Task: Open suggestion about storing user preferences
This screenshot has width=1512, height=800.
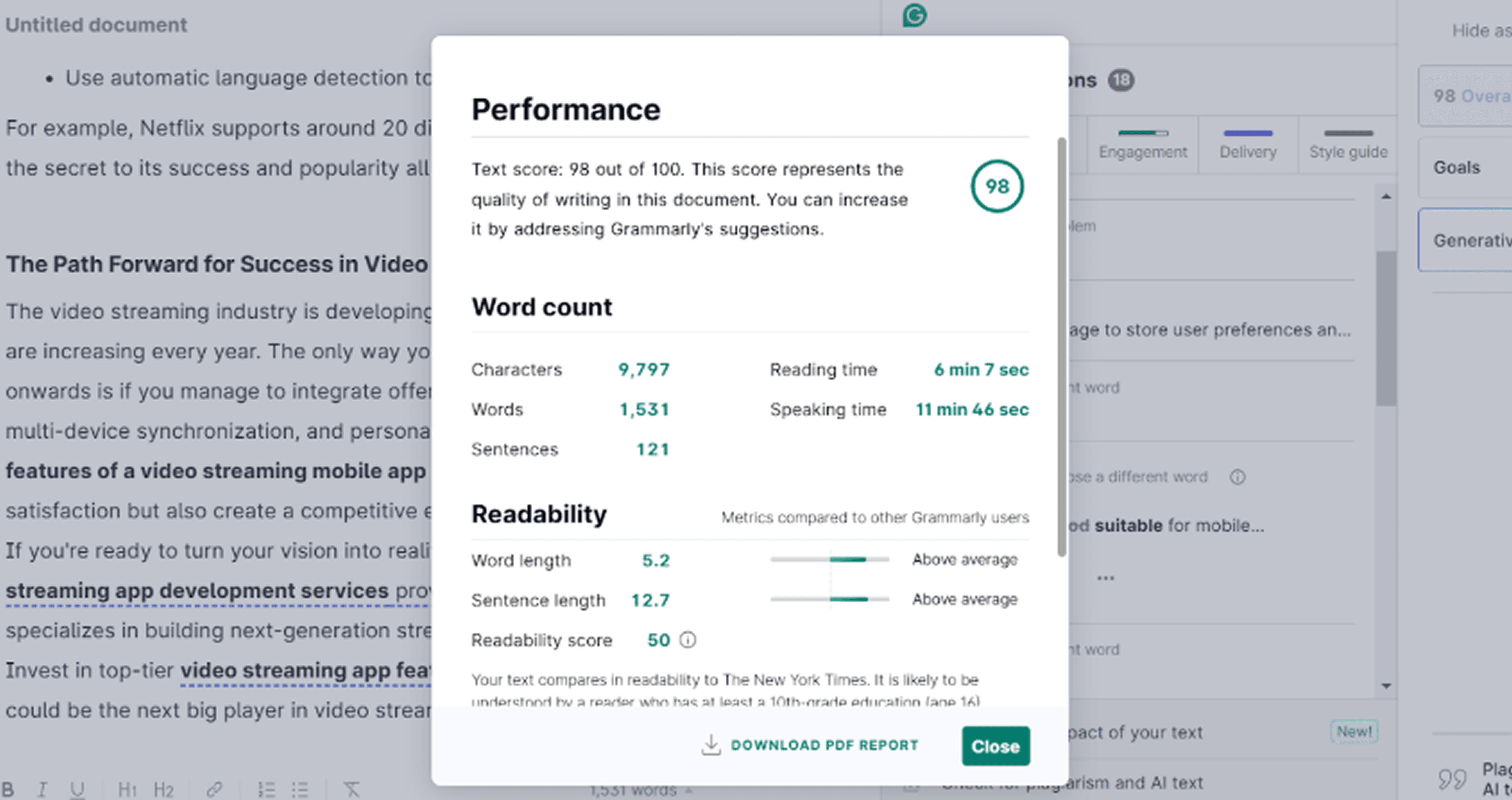Action: click(x=1209, y=330)
